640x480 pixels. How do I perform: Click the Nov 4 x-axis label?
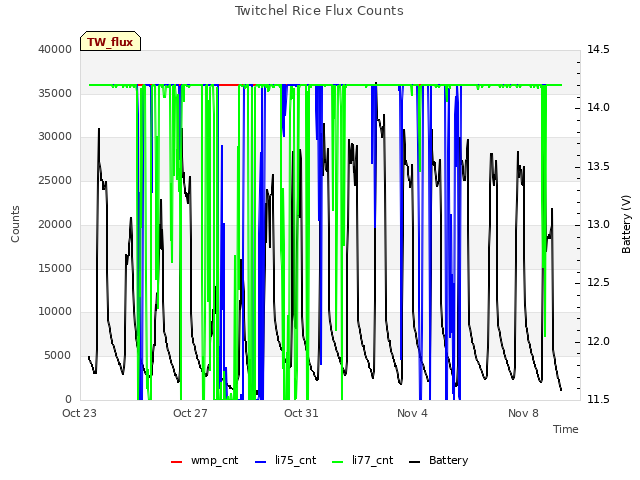point(412,413)
